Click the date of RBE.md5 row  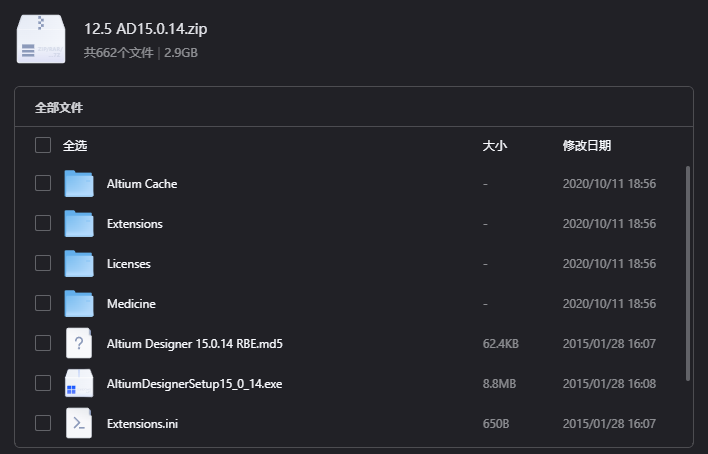(609, 344)
